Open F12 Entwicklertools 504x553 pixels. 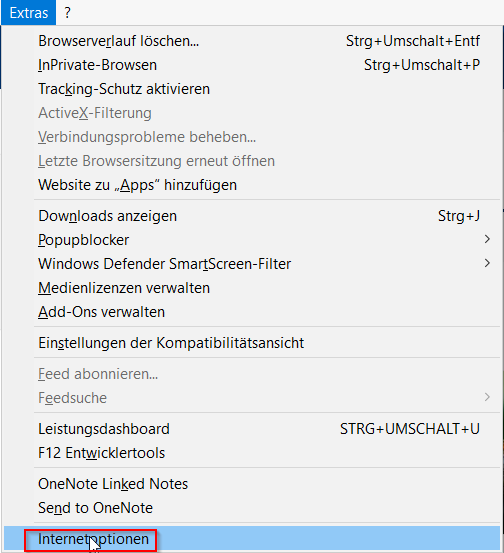[x=252, y=453]
